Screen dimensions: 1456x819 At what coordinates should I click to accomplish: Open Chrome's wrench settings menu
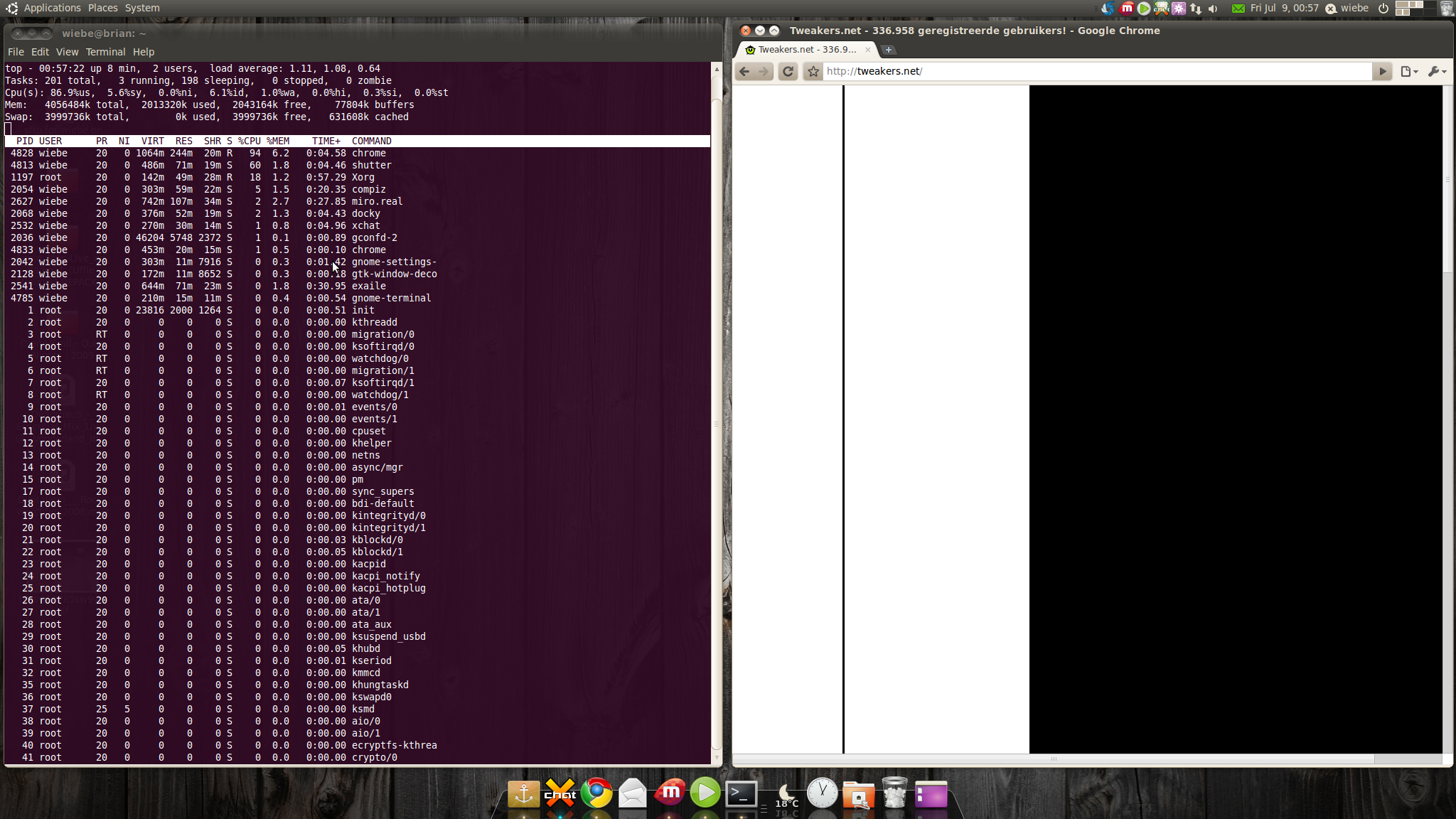(1436, 71)
